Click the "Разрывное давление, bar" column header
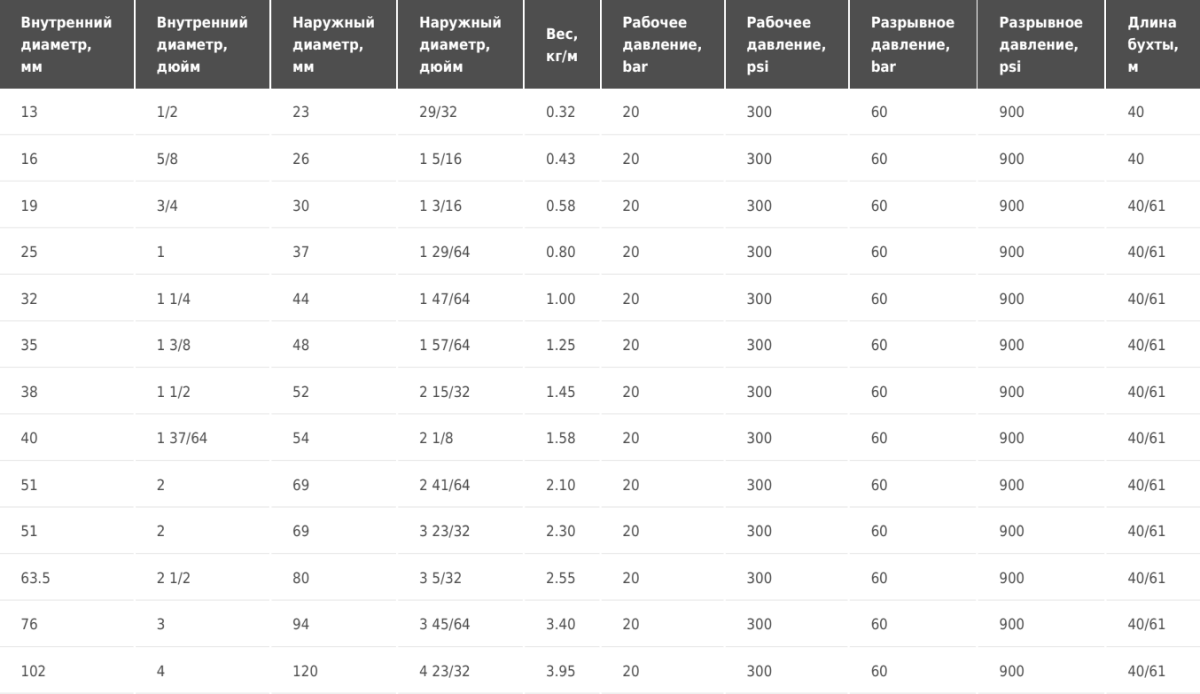 pos(913,45)
